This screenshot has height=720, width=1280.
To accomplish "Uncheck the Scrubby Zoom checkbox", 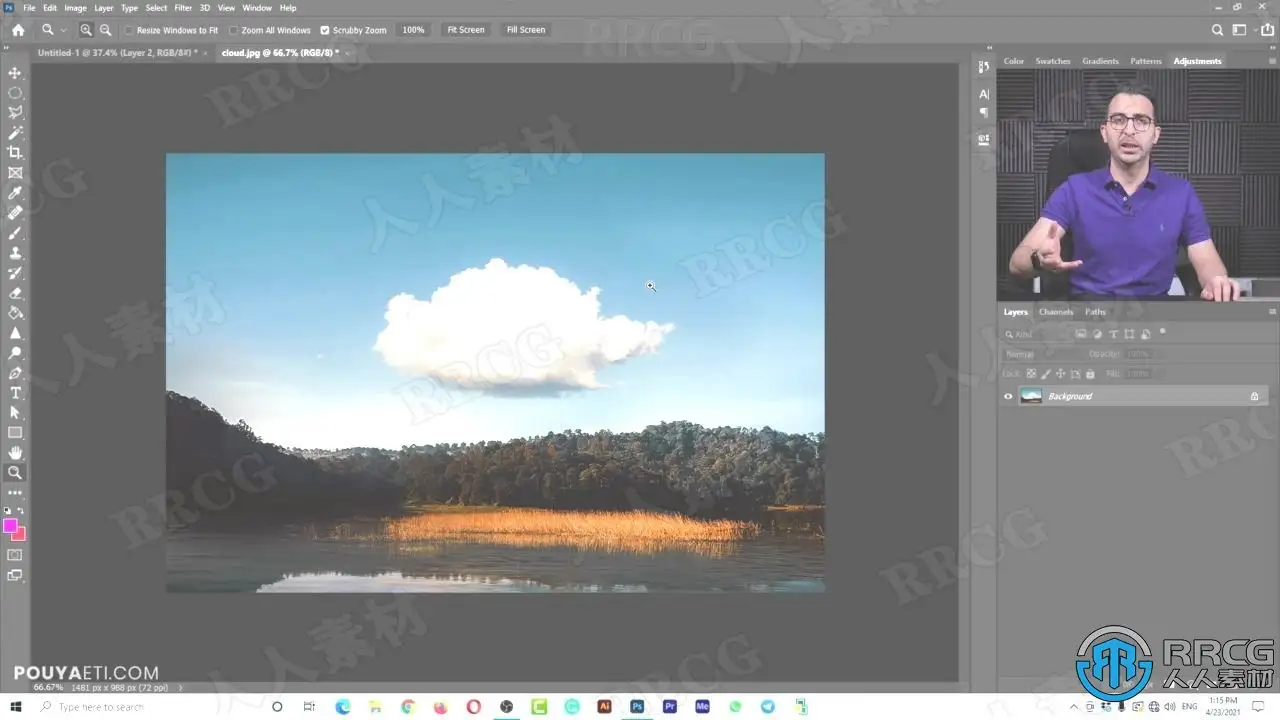I will coord(324,30).
